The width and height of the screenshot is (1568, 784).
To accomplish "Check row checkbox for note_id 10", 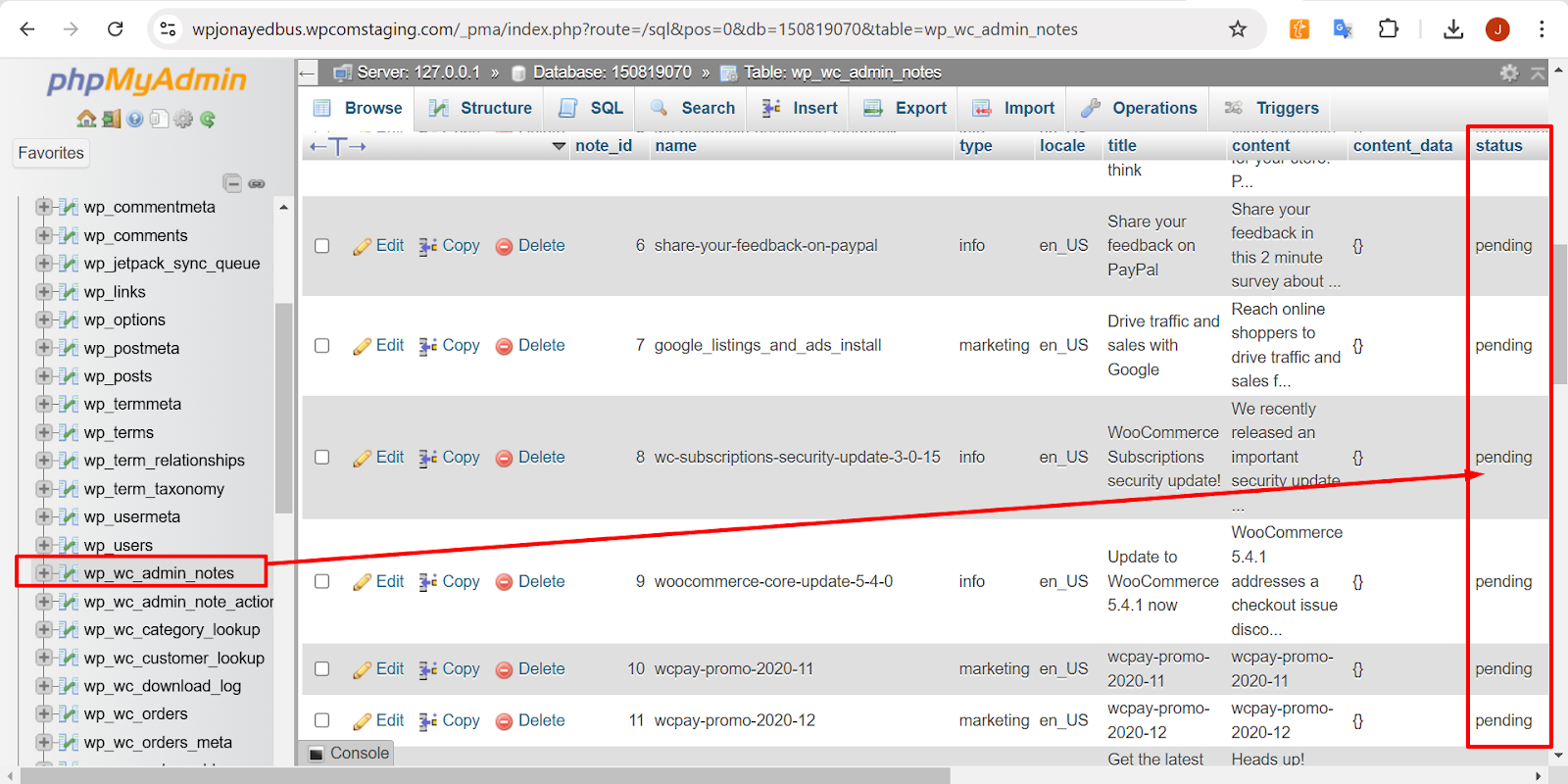I will [x=321, y=669].
